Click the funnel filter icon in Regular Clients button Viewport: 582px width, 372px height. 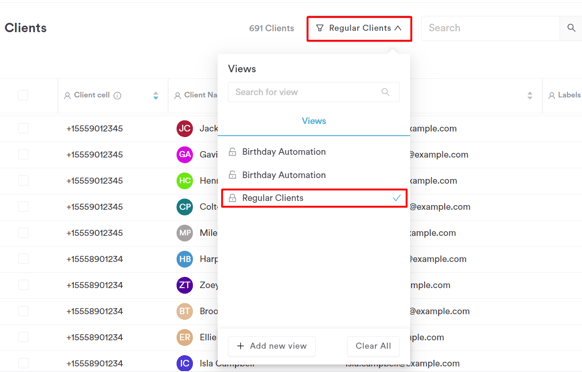pyautogui.click(x=320, y=28)
